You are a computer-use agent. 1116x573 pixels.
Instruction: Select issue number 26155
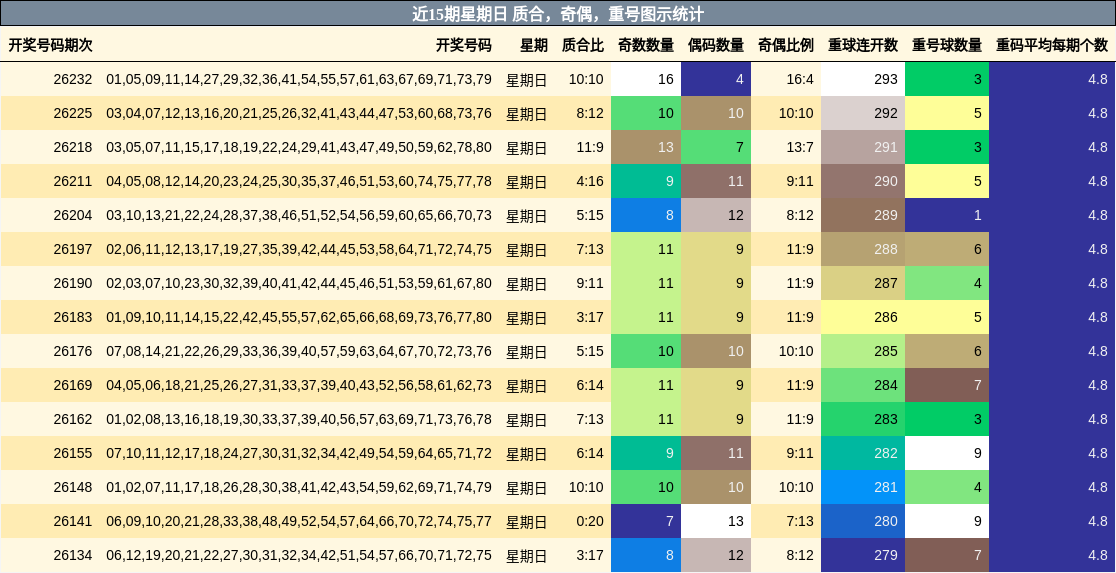tap(73, 453)
